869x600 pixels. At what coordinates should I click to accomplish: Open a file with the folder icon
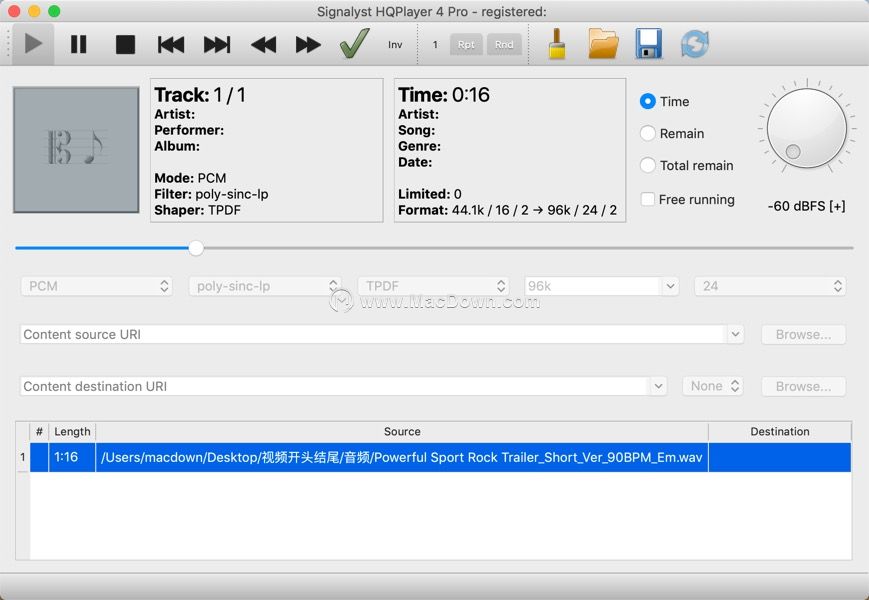603,44
